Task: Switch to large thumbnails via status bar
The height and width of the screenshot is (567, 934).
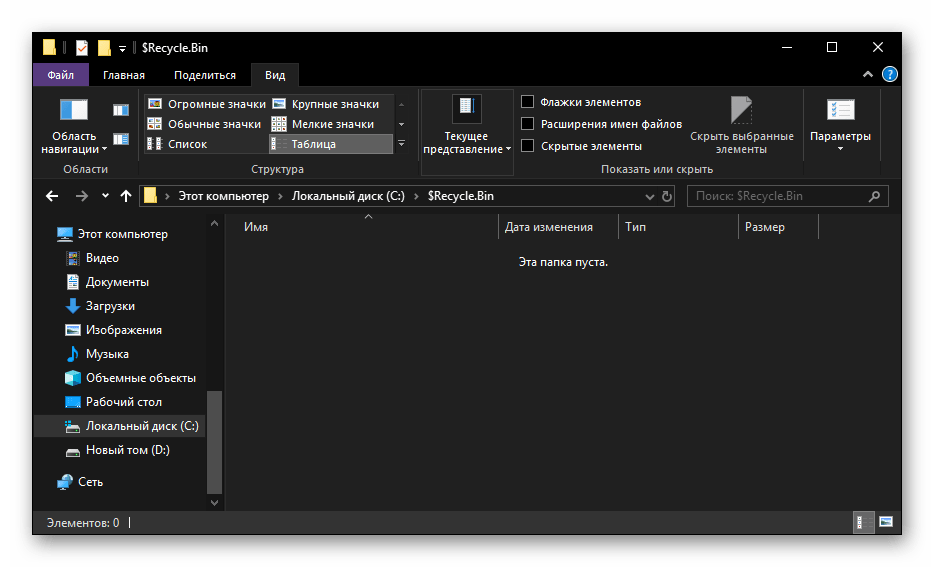Action: coord(886,522)
